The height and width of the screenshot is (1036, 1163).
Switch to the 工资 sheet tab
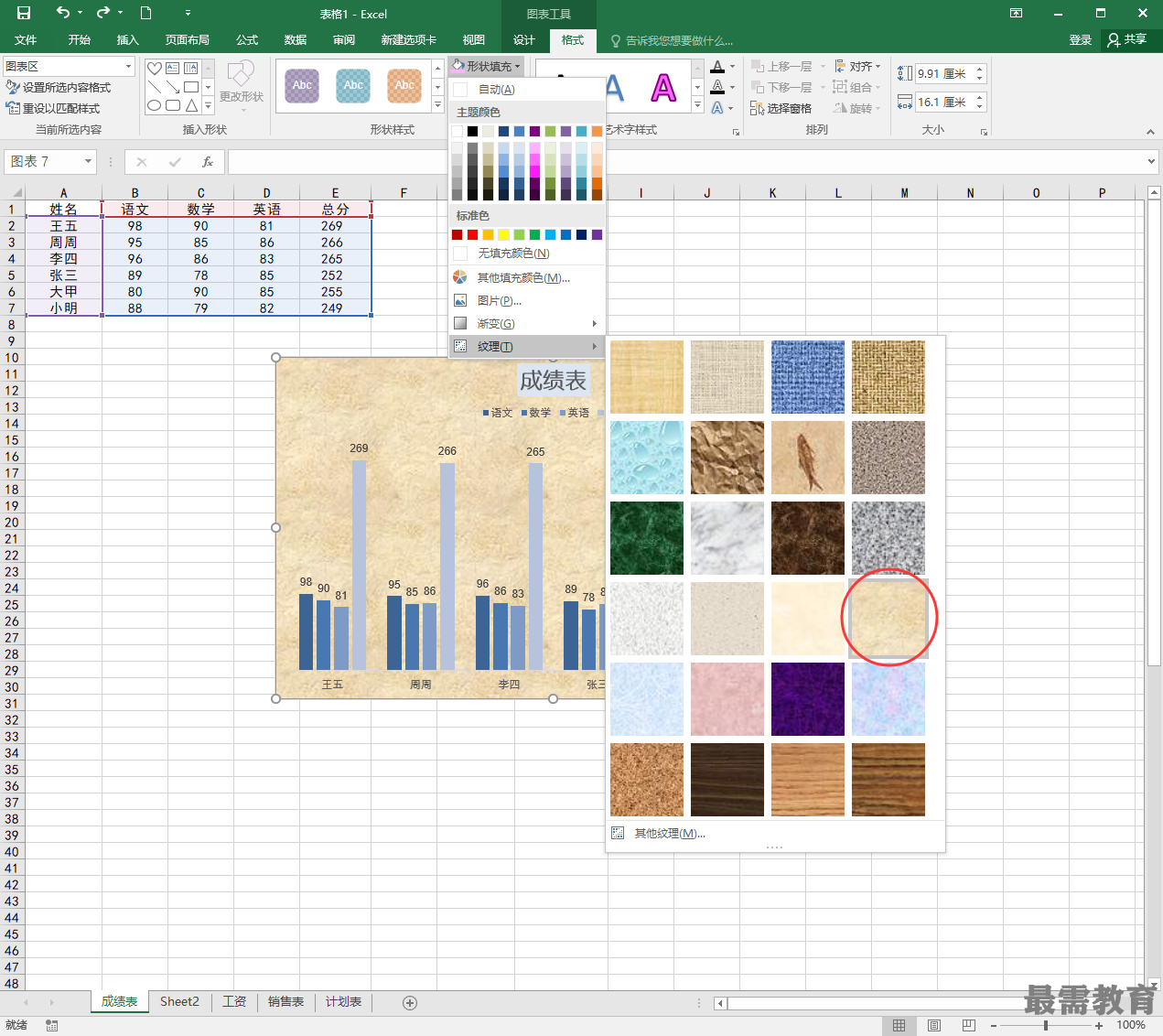(234, 1001)
